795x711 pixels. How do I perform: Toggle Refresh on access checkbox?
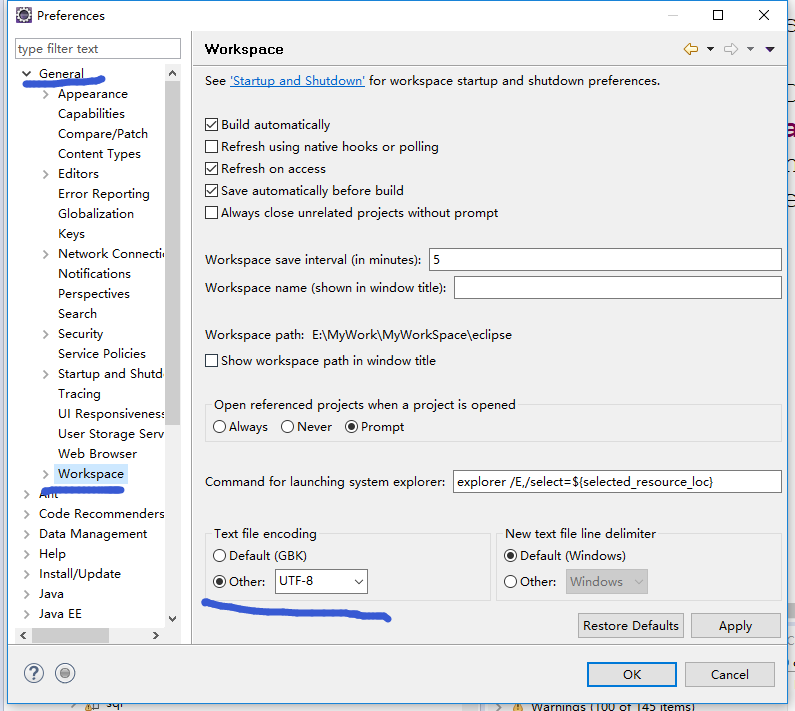pos(211,168)
